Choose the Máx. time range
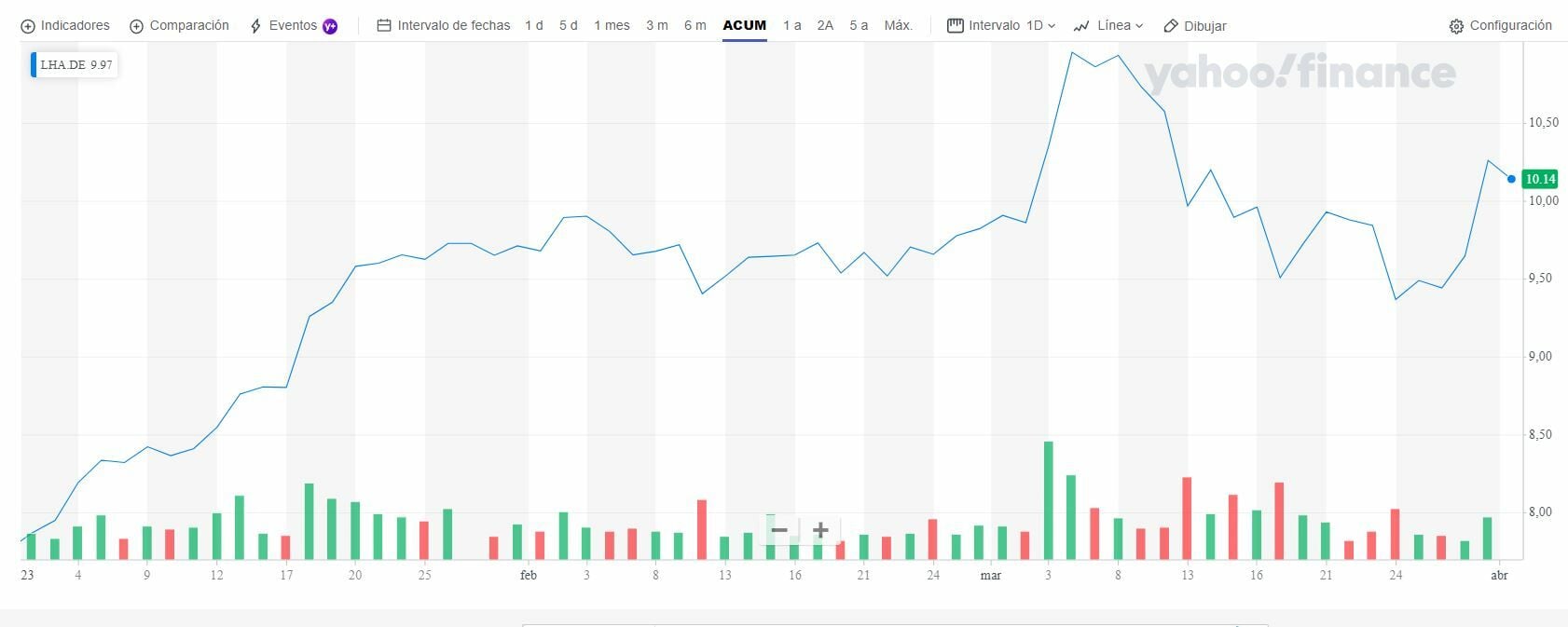Viewport: 1568px width, 627px height. 899,26
